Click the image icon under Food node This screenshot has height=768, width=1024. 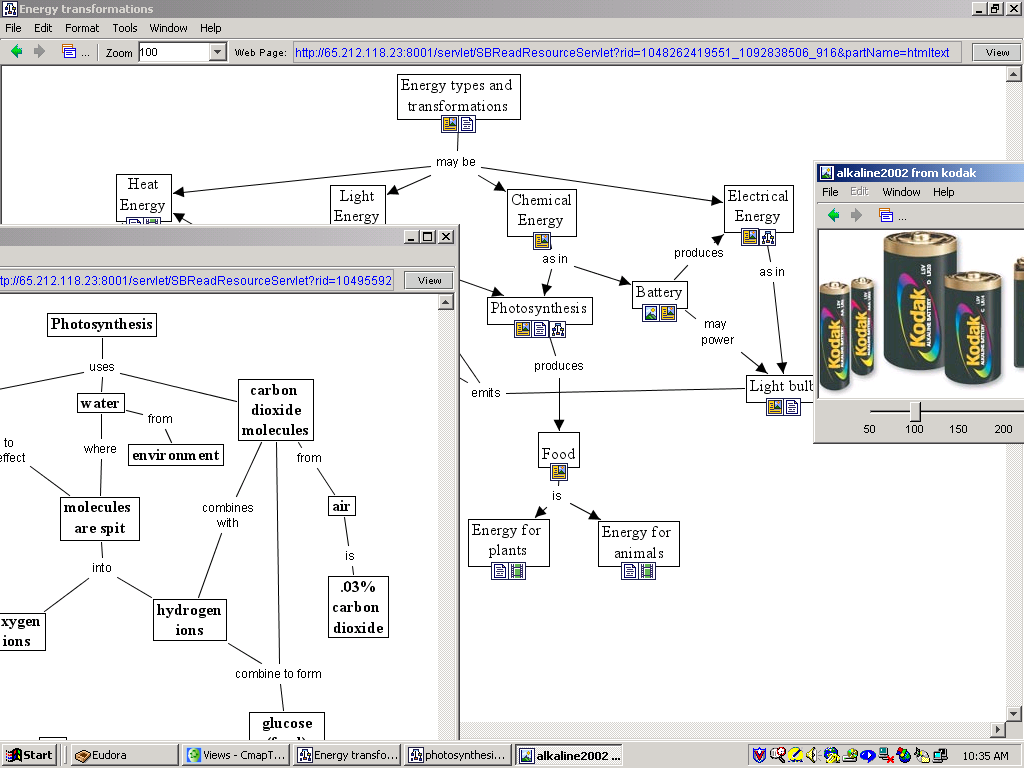558,472
